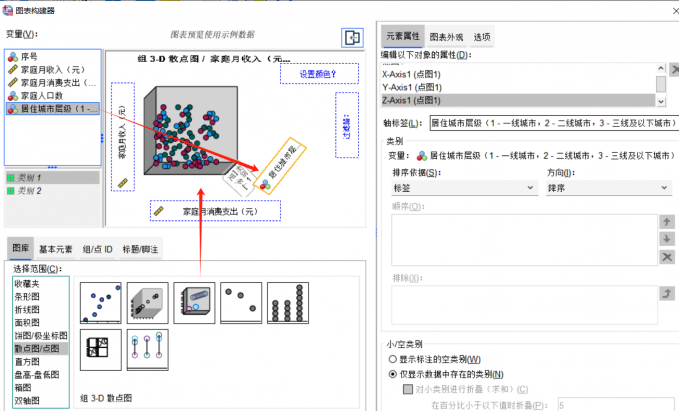Click the X-axis 家庭月消费支出 drop zone
Viewport: 679px width, 411px height.
pos(215,211)
